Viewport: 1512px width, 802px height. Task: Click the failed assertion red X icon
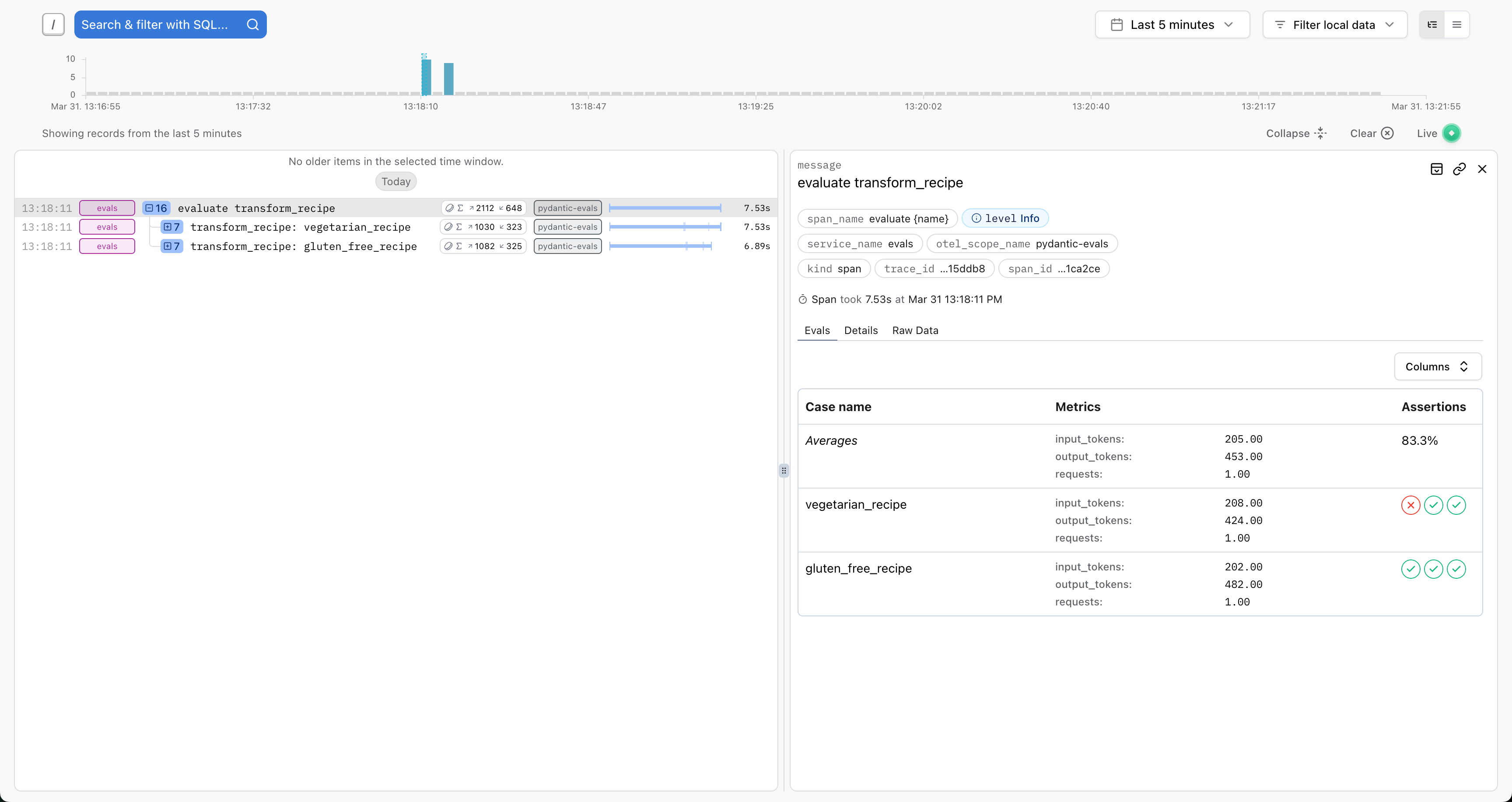pos(1410,505)
